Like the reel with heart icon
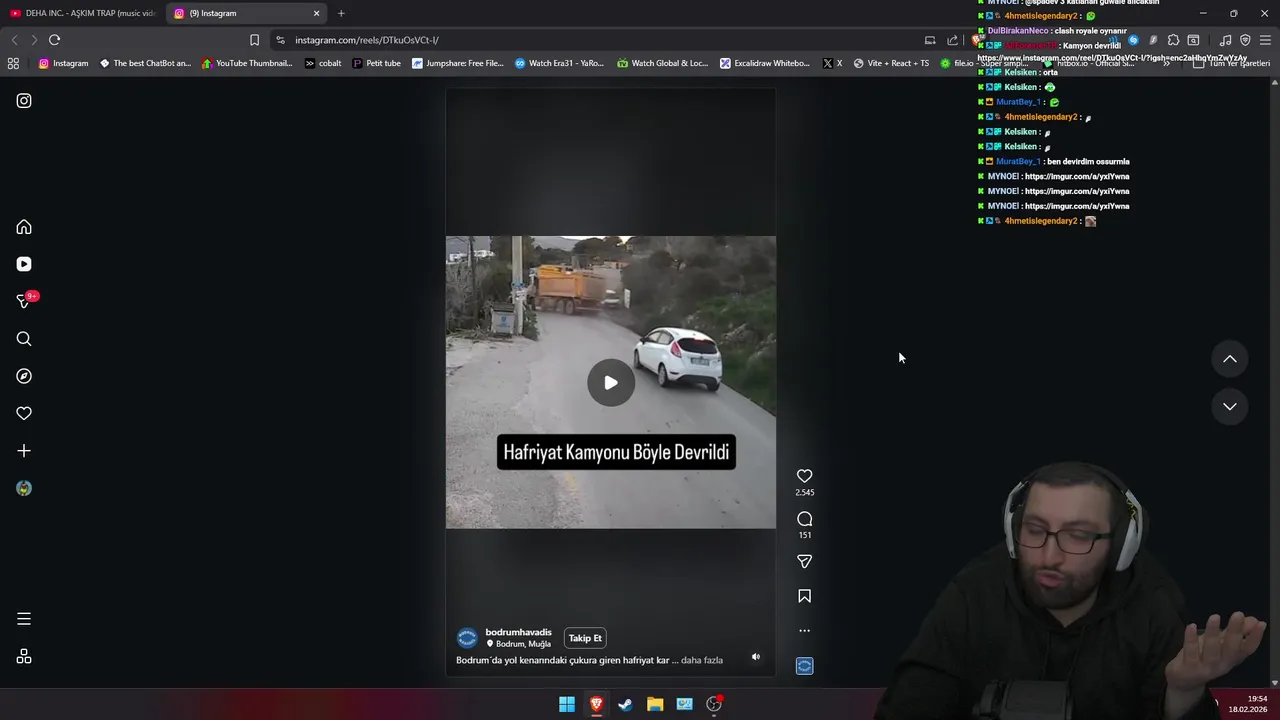Screen dimensions: 1280x720 tap(804, 476)
